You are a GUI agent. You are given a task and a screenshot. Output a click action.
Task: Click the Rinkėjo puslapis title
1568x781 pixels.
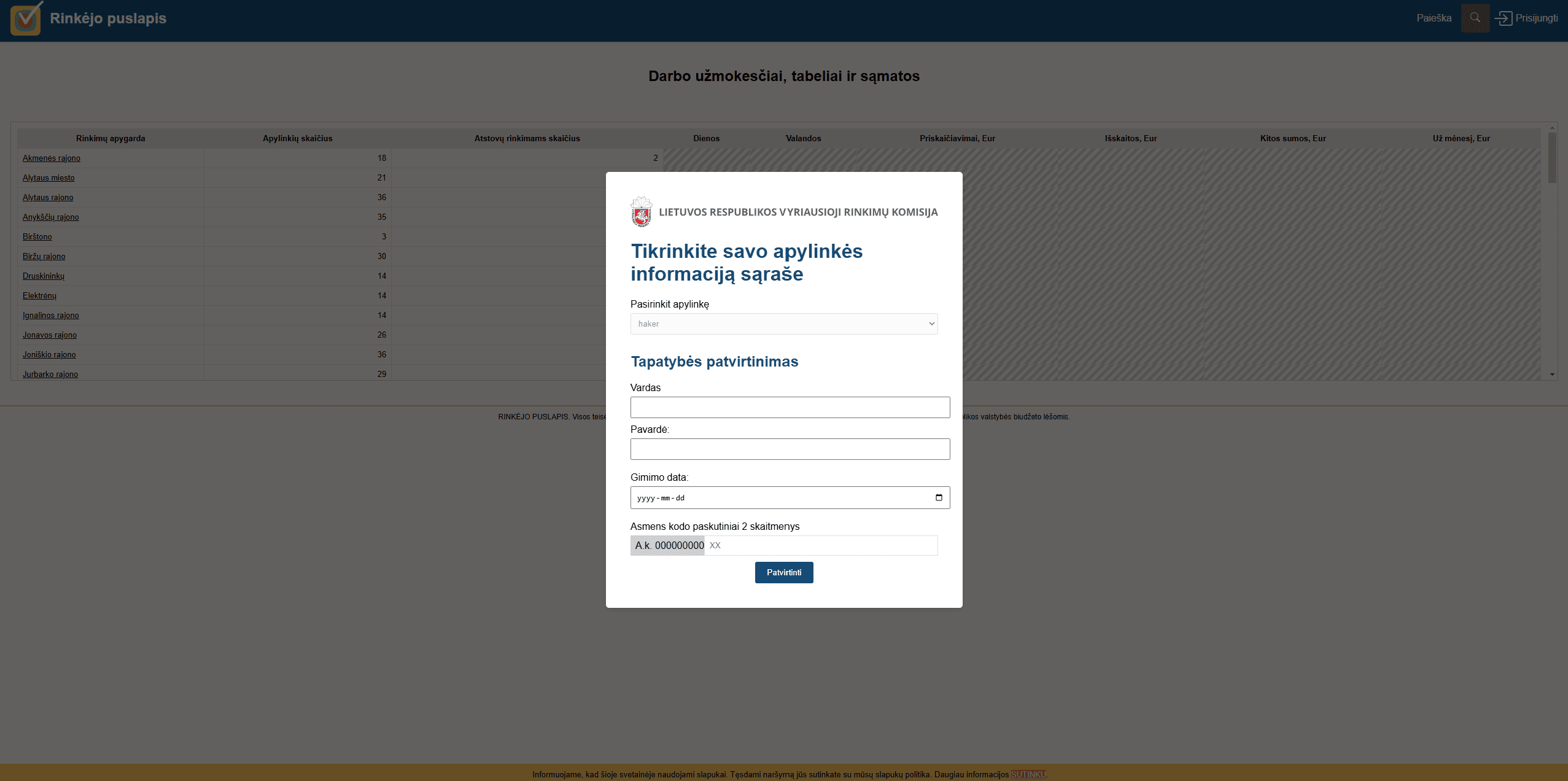[x=108, y=18]
